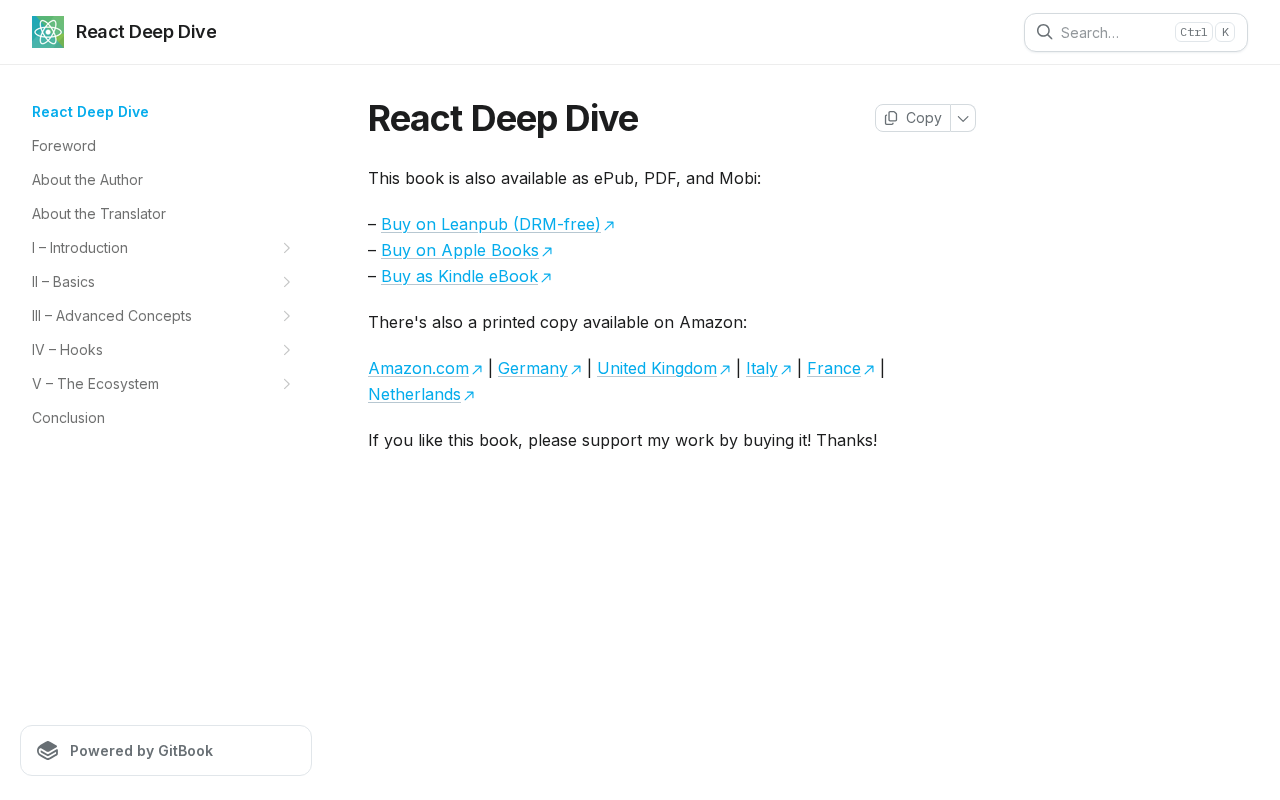Open the United Kingdom Amazon link
The height and width of the screenshot is (800, 1280).
656,368
